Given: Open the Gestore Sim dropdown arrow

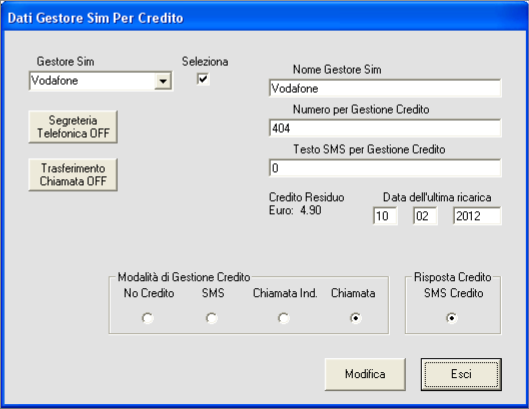Looking at the screenshot, I should pos(163,81).
